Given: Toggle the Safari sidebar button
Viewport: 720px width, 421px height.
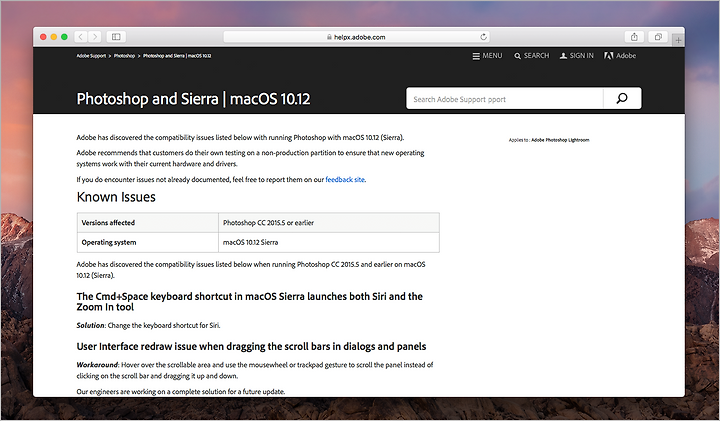Looking at the screenshot, I should [x=116, y=37].
